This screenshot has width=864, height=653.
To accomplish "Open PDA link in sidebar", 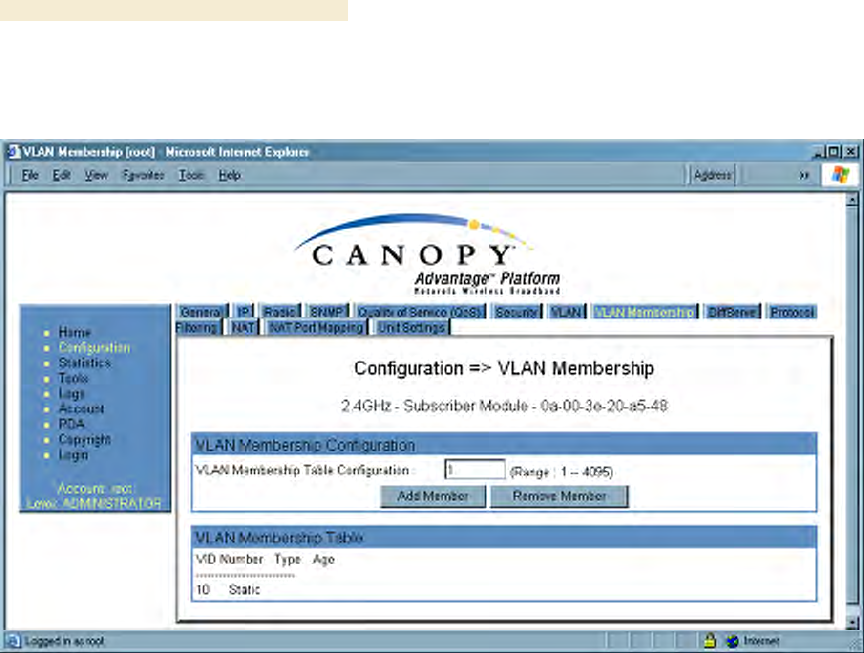I will (x=72, y=424).
